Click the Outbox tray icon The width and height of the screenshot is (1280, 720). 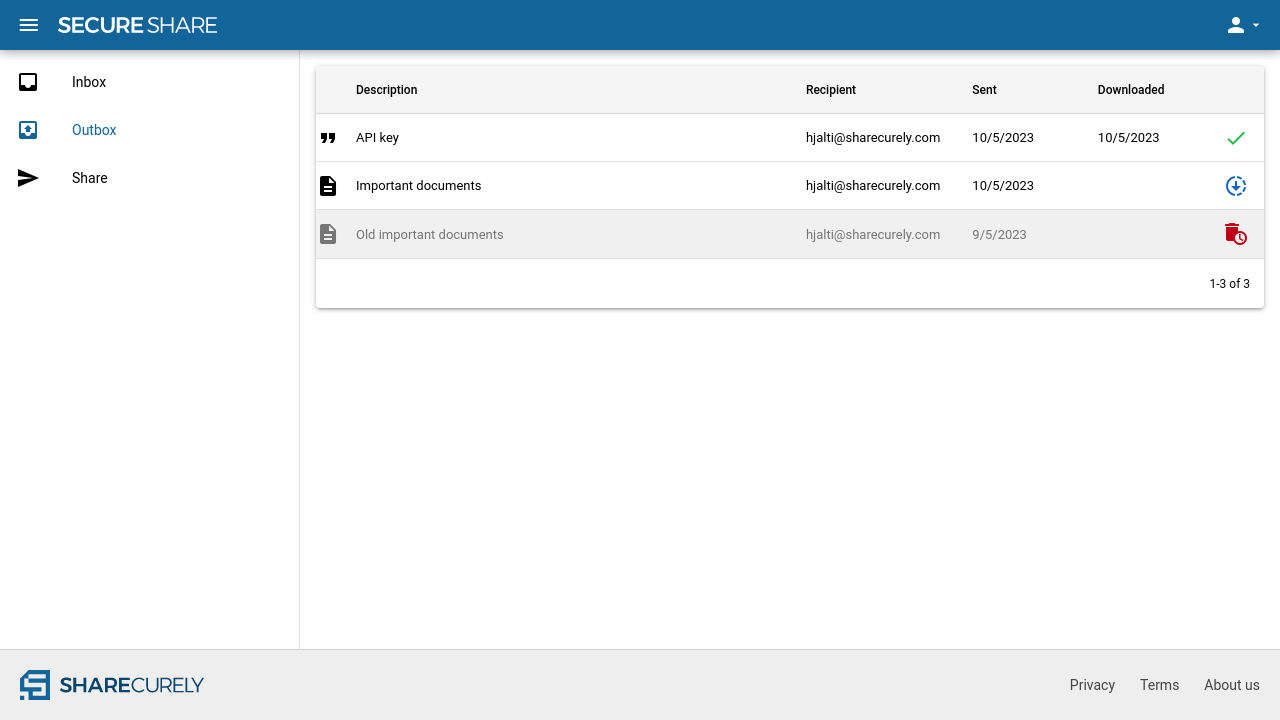coord(28,130)
